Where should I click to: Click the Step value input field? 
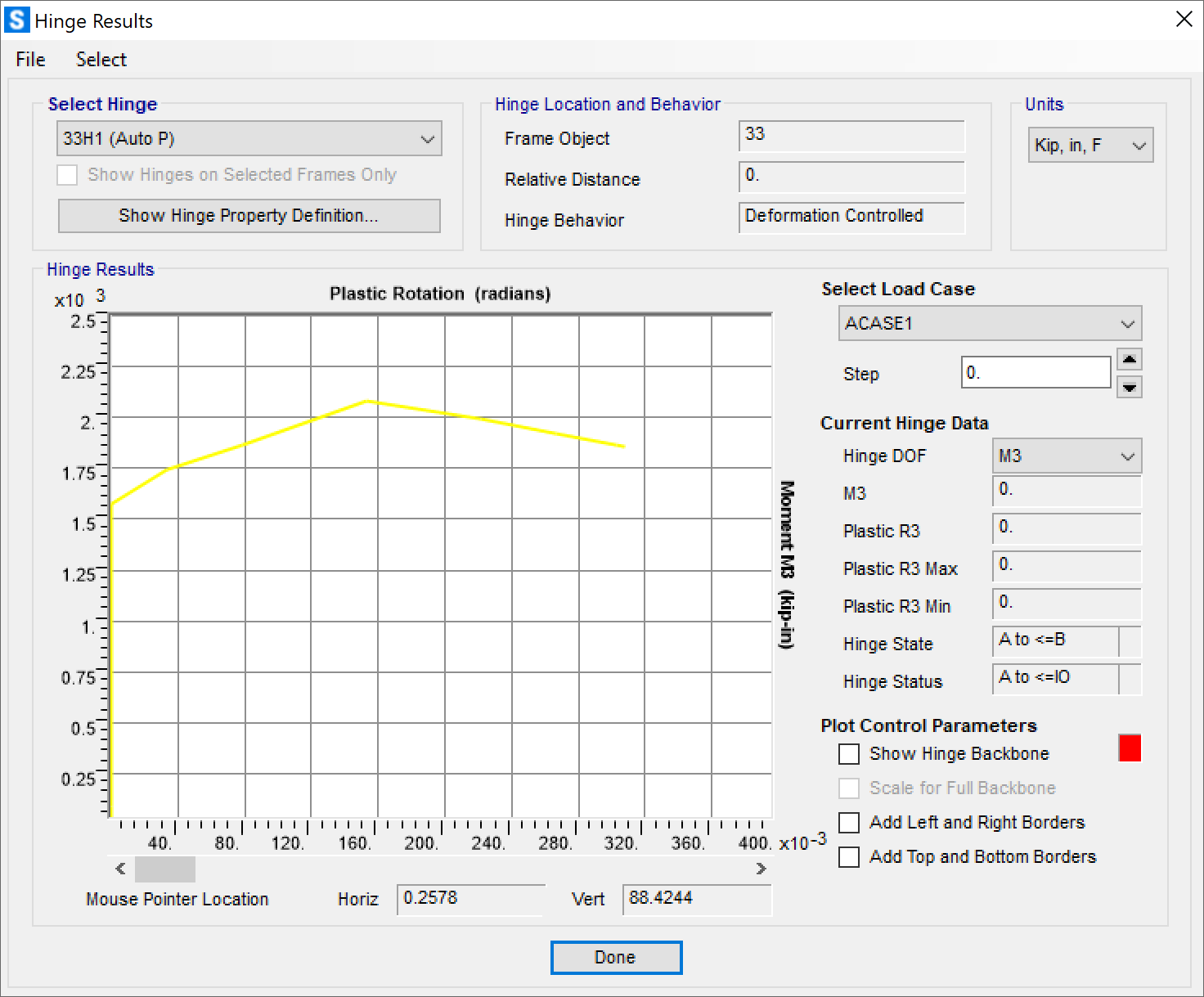[x=1035, y=373]
